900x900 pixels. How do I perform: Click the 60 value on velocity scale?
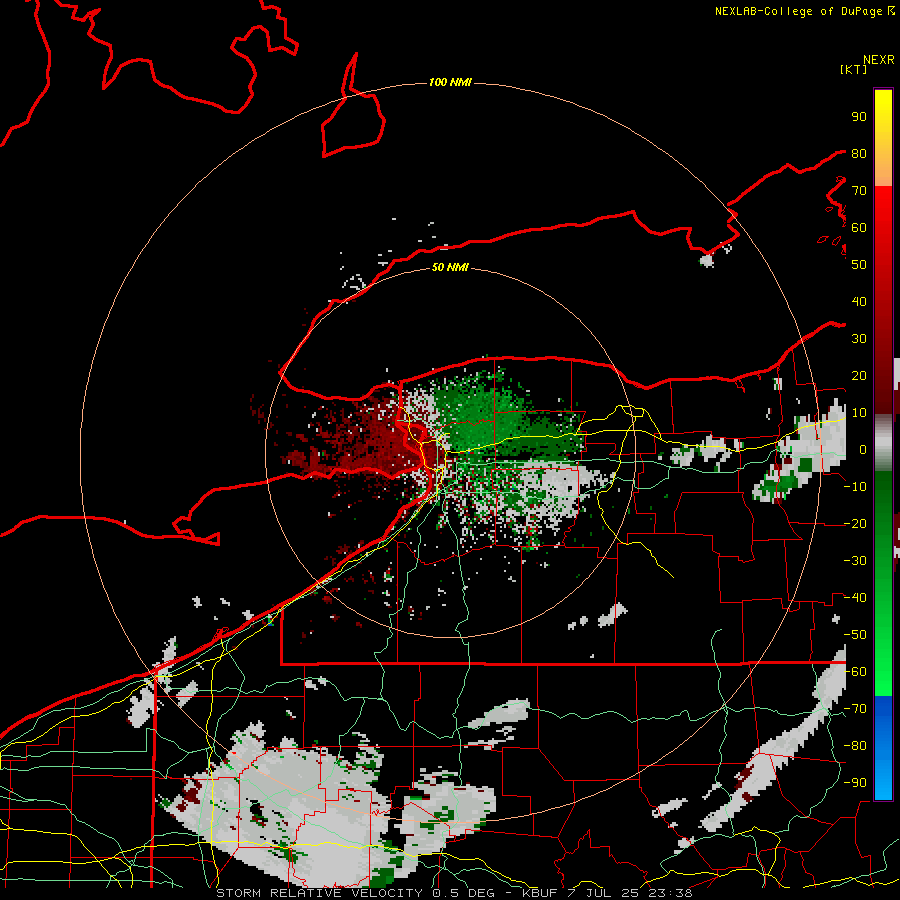pos(859,227)
